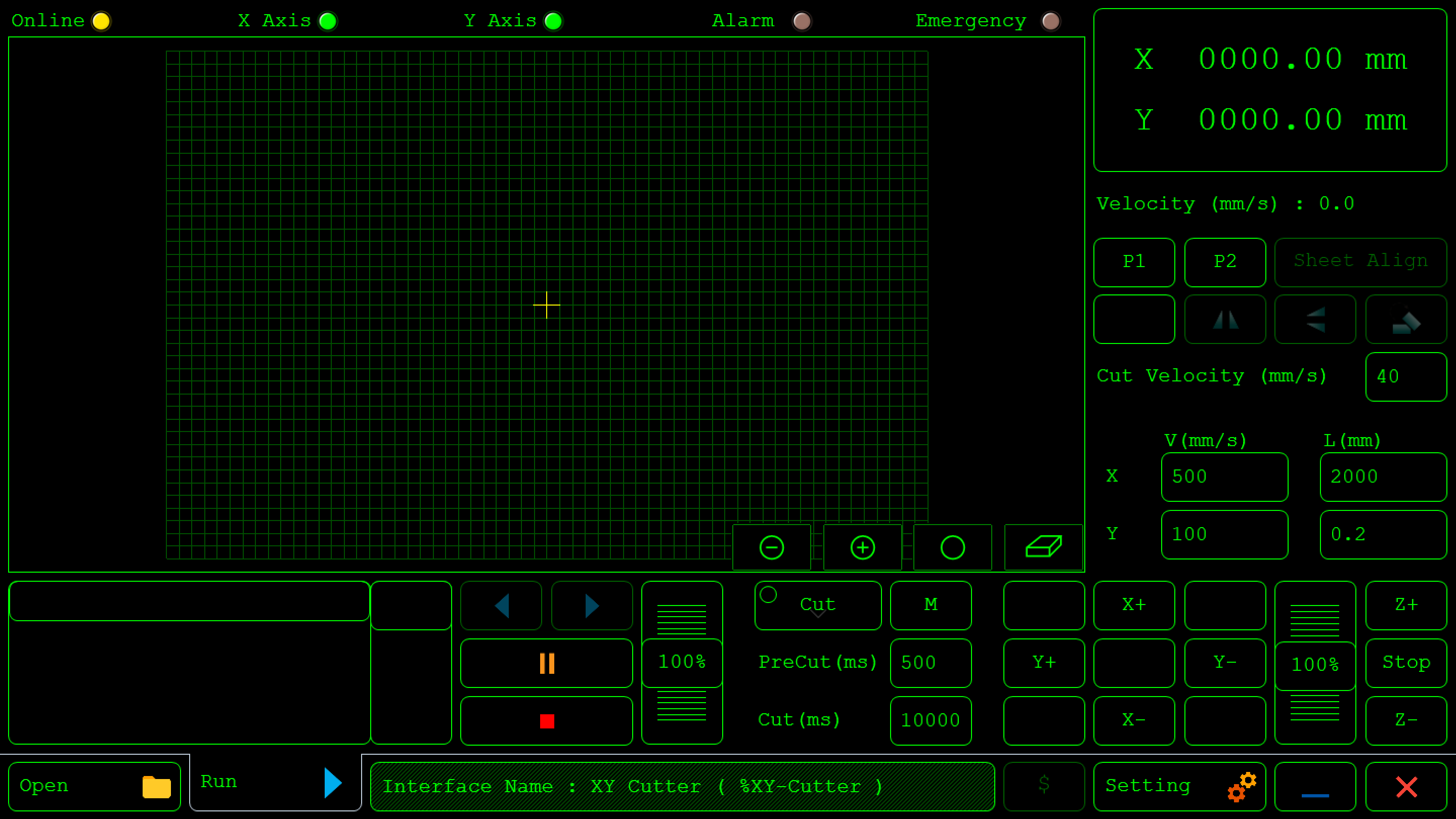Click the rotate shape icon

tap(1406, 319)
